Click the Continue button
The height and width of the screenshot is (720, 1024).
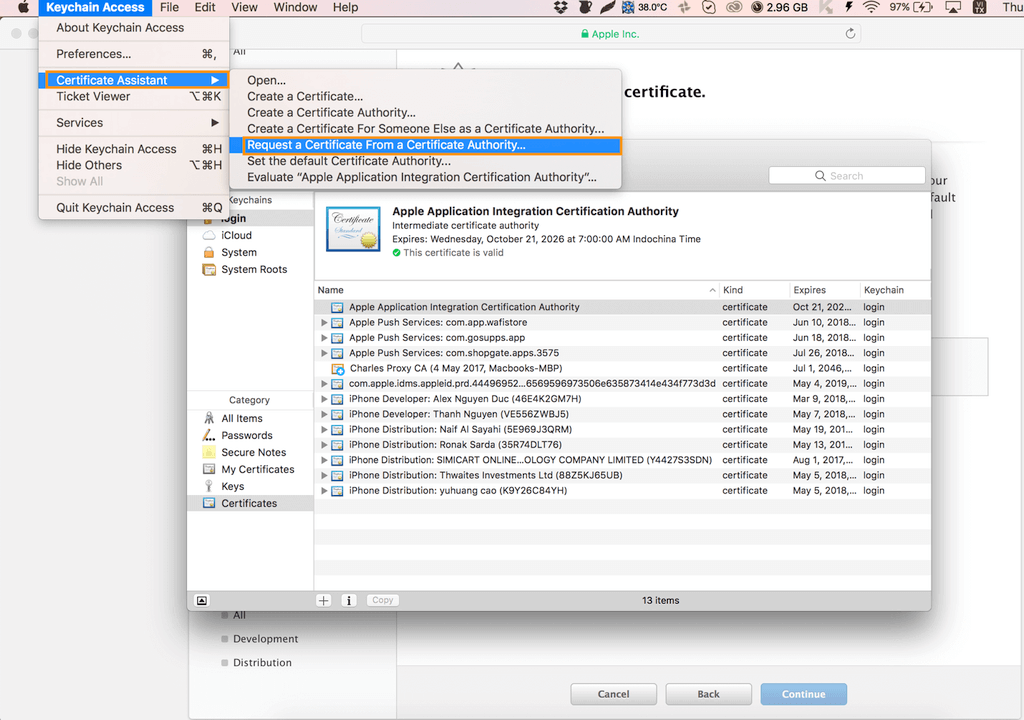coord(803,694)
